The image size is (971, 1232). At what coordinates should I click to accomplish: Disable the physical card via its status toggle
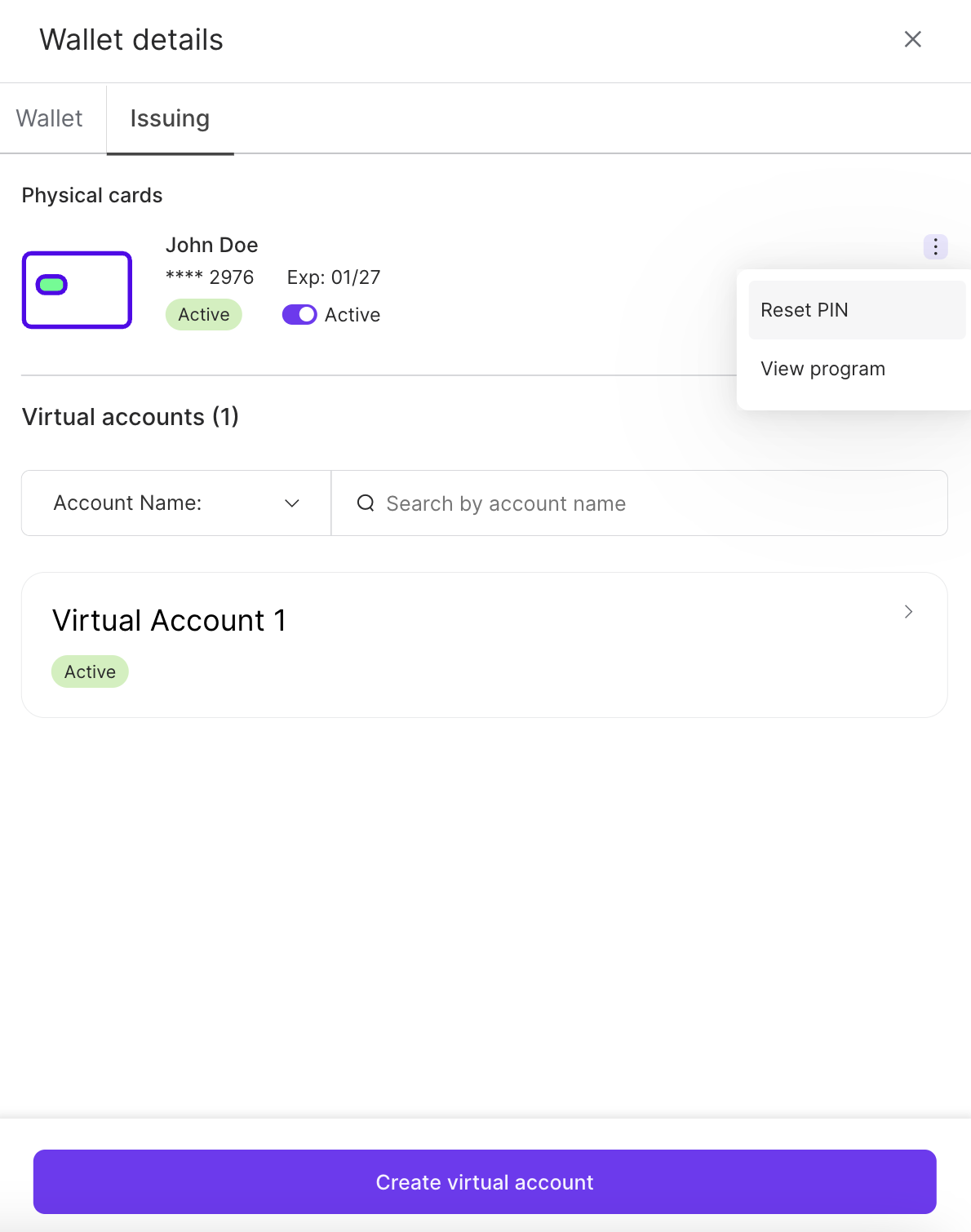point(299,314)
